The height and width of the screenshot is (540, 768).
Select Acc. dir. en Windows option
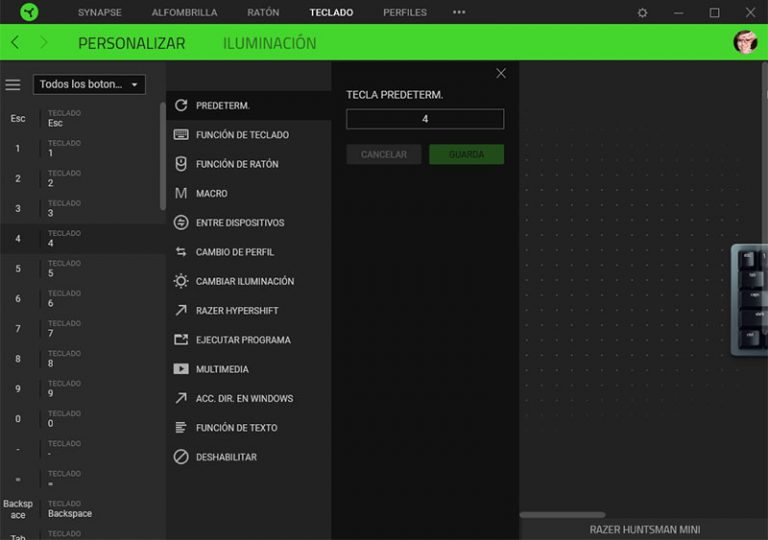[249, 398]
